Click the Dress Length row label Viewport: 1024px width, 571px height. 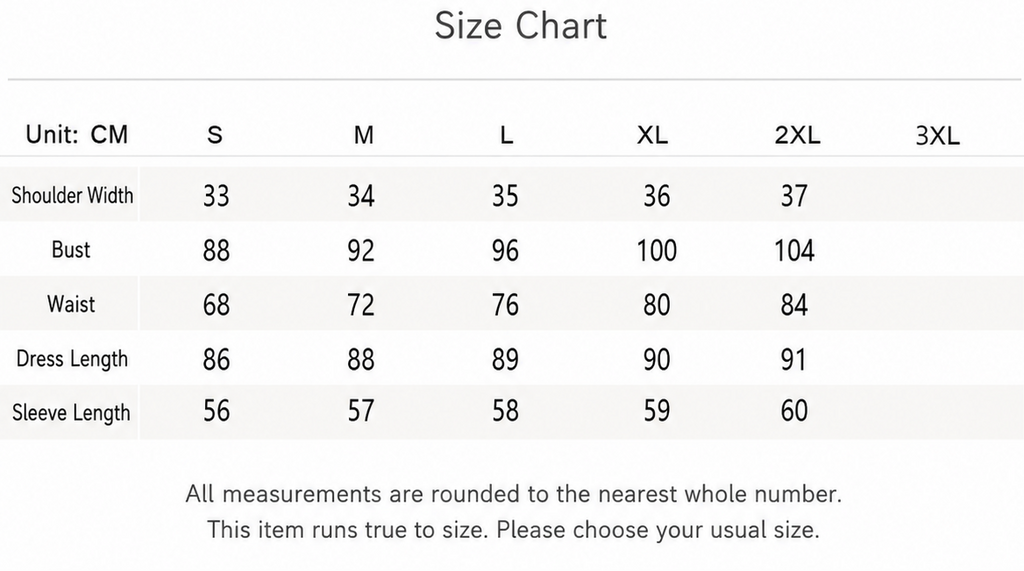coord(72,359)
